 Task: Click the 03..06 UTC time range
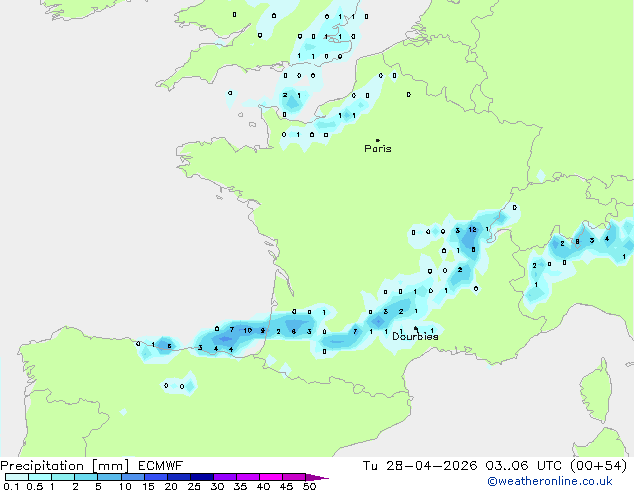(523, 466)
